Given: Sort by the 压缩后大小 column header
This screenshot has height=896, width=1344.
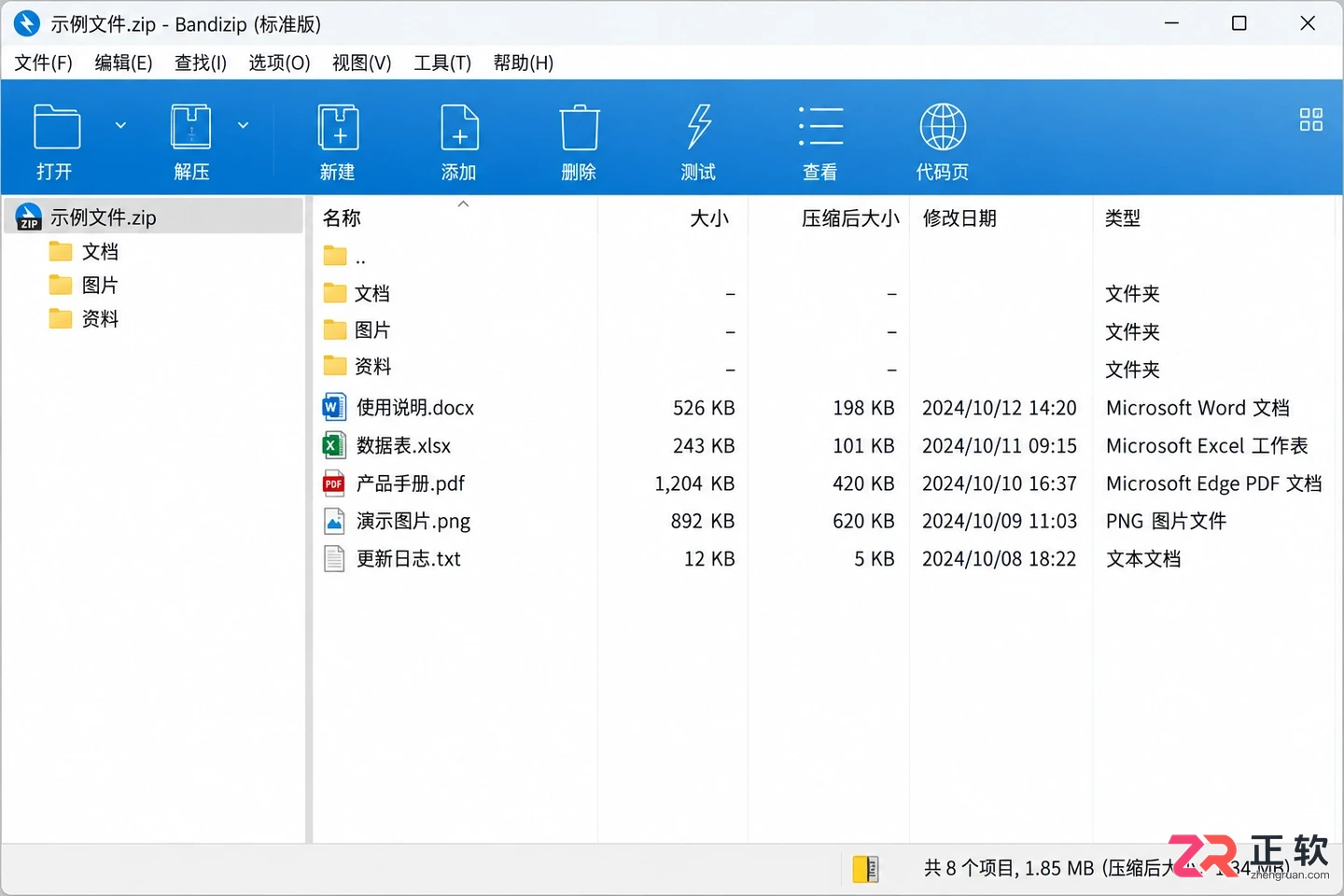Looking at the screenshot, I should (x=850, y=218).
